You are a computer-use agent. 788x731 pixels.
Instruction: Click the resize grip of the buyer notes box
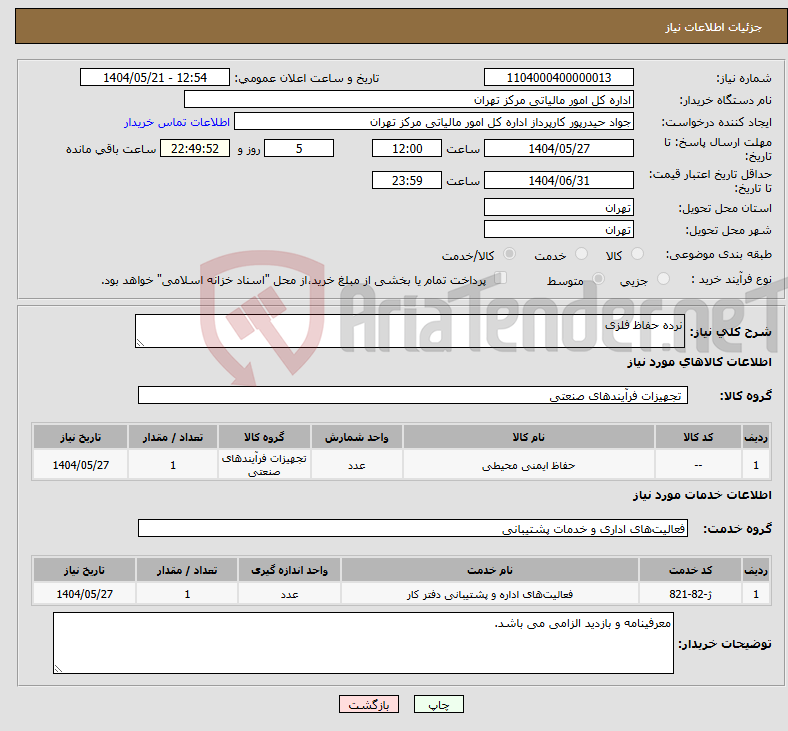pyautogui.click(x=58, y=669)
